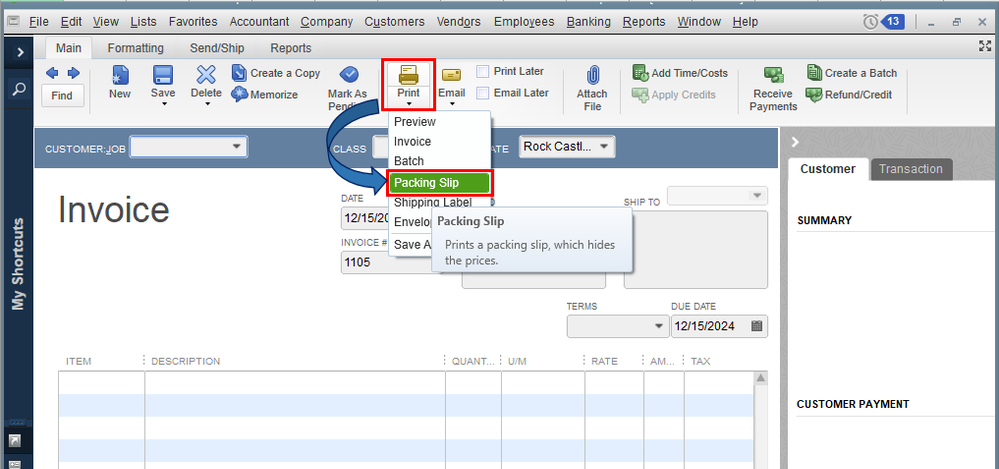This screenshot has width=999, height=469.
Task: Click the My Shortcuts label
Action: (18, 264)
